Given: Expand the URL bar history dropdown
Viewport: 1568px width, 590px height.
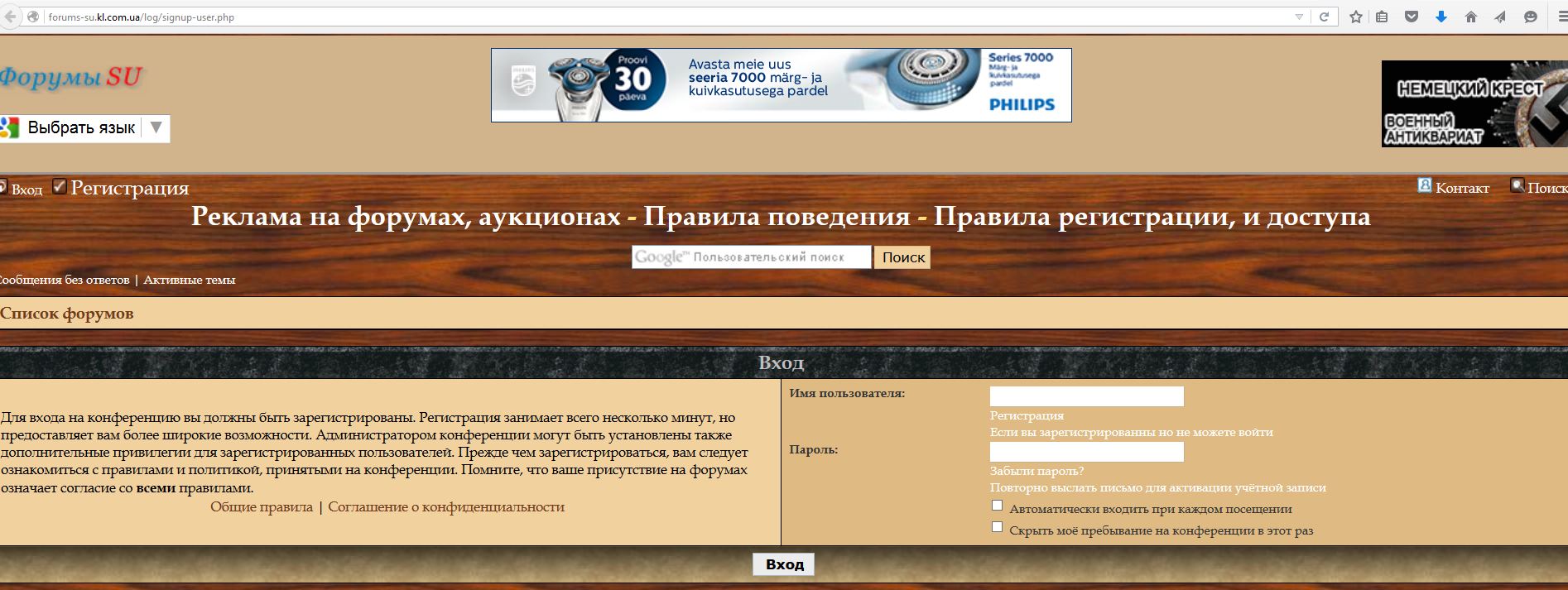Looking at the screenshot, I should 1299,17.
